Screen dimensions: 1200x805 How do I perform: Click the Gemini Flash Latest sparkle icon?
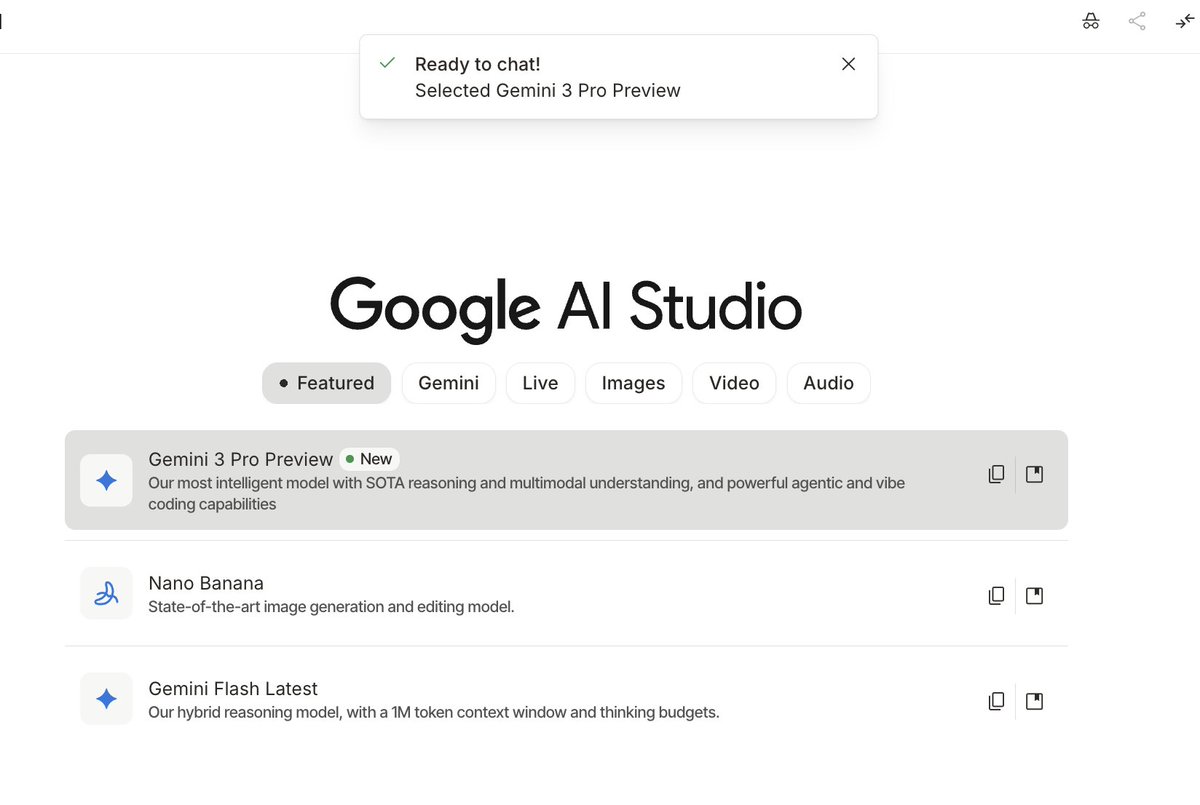pyautogui.click(x=106, y=699)
